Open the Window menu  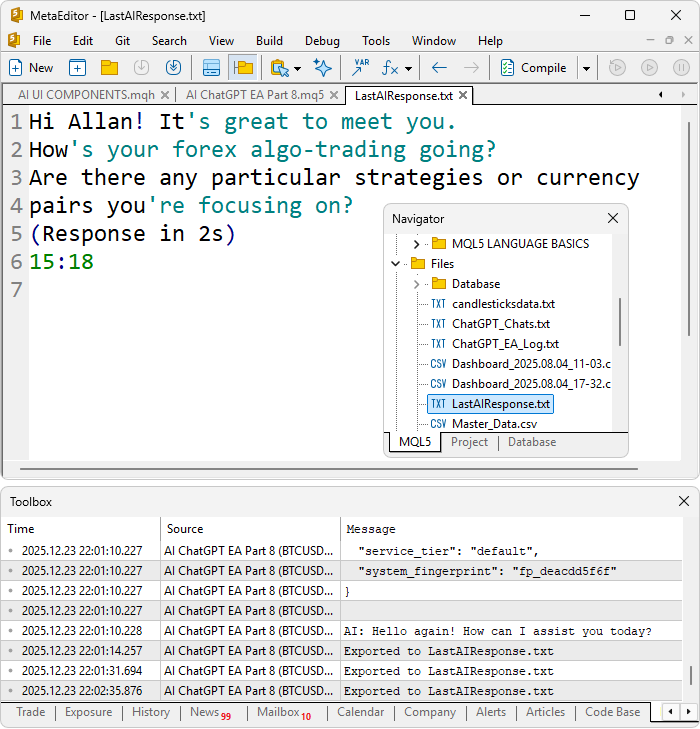point(434,41)
